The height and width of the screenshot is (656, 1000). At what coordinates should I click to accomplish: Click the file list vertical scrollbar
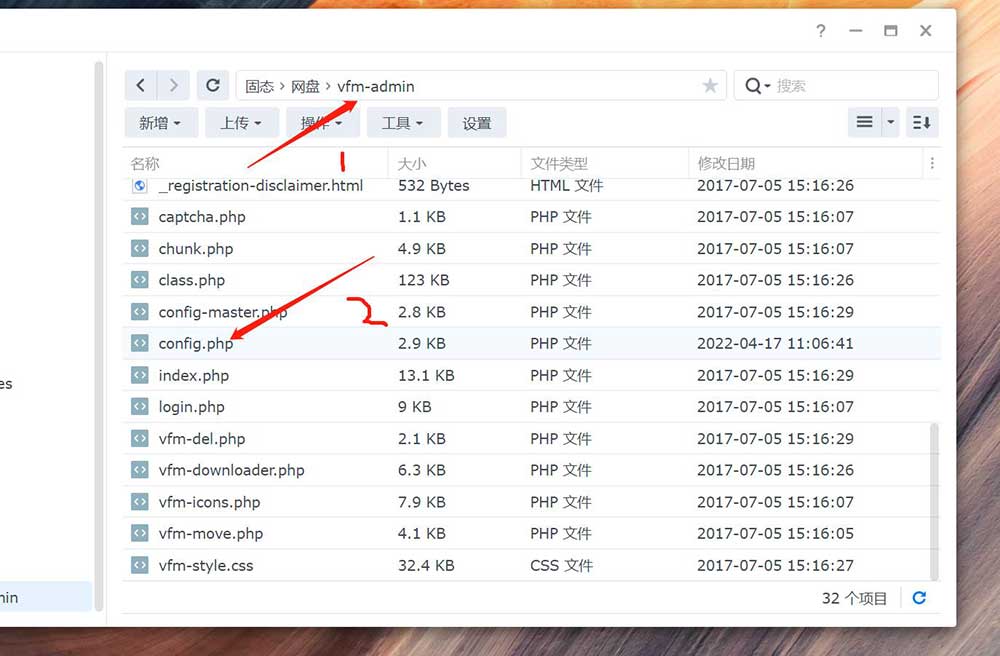tap(934, 501)
